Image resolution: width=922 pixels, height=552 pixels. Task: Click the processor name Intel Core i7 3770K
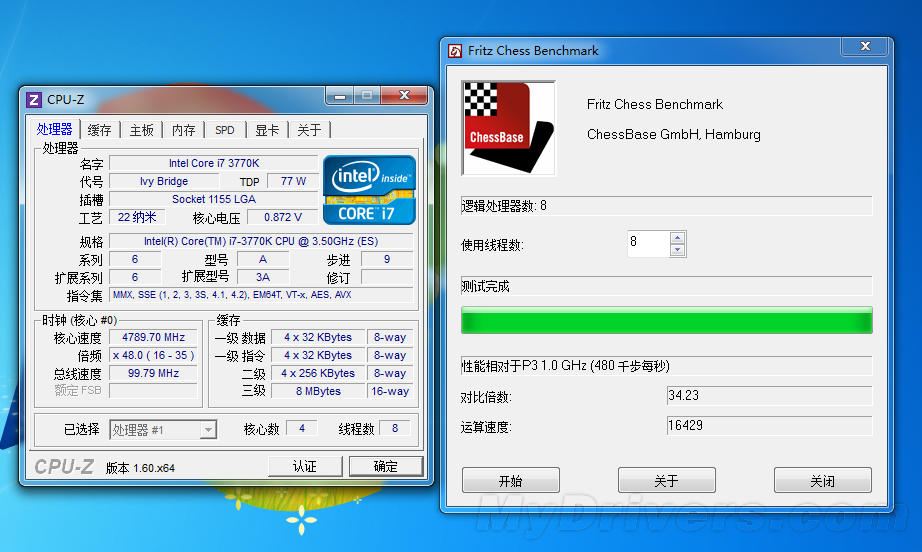point(214,163)
